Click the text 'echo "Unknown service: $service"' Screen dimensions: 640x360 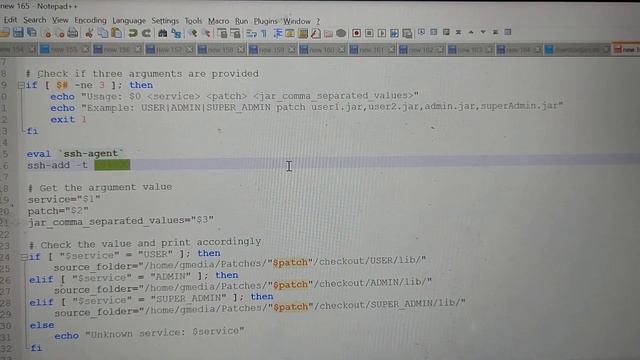tap(149, 333)
